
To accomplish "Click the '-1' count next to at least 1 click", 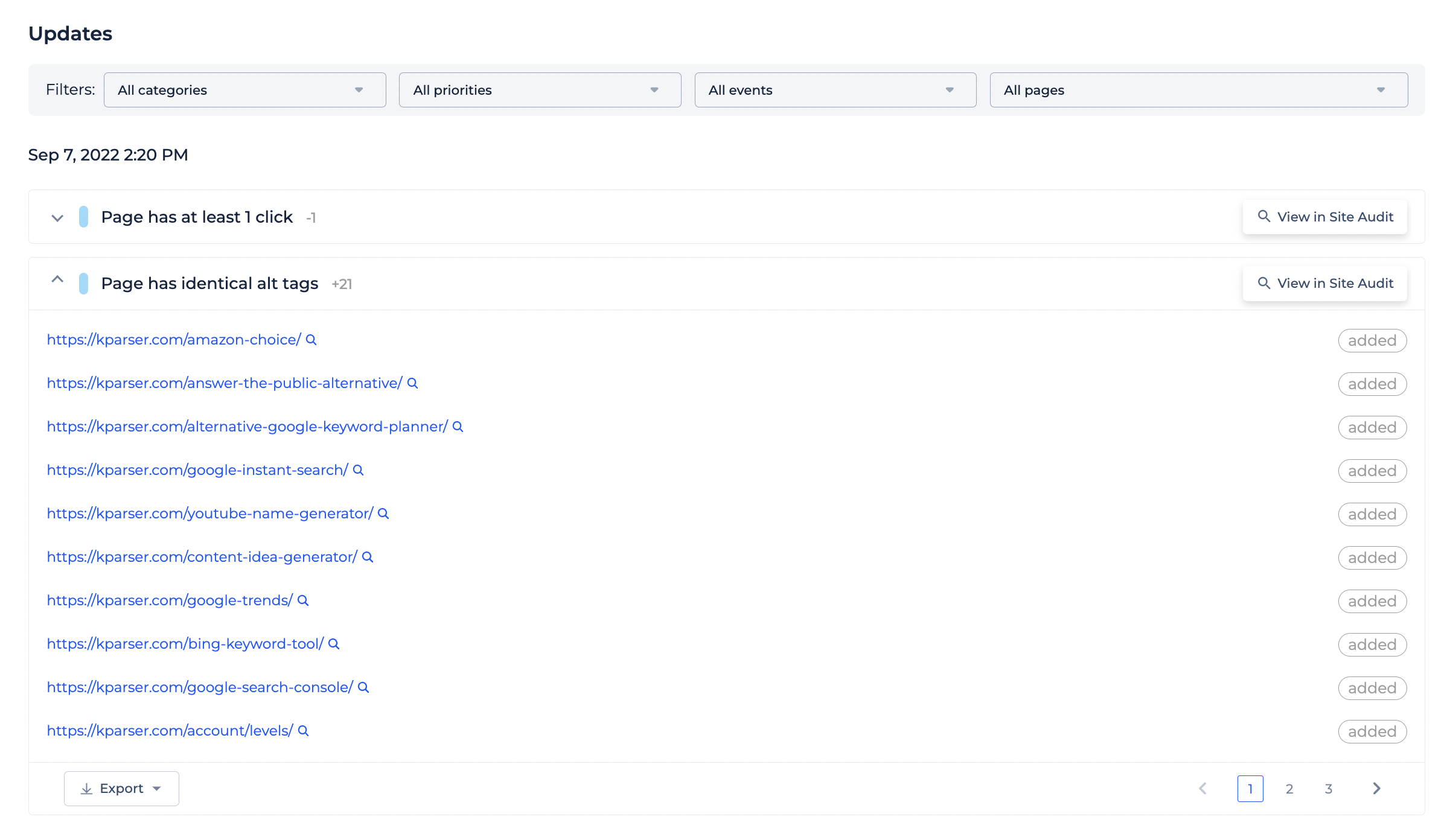I will pyautogui.click(x=311, y=217).
